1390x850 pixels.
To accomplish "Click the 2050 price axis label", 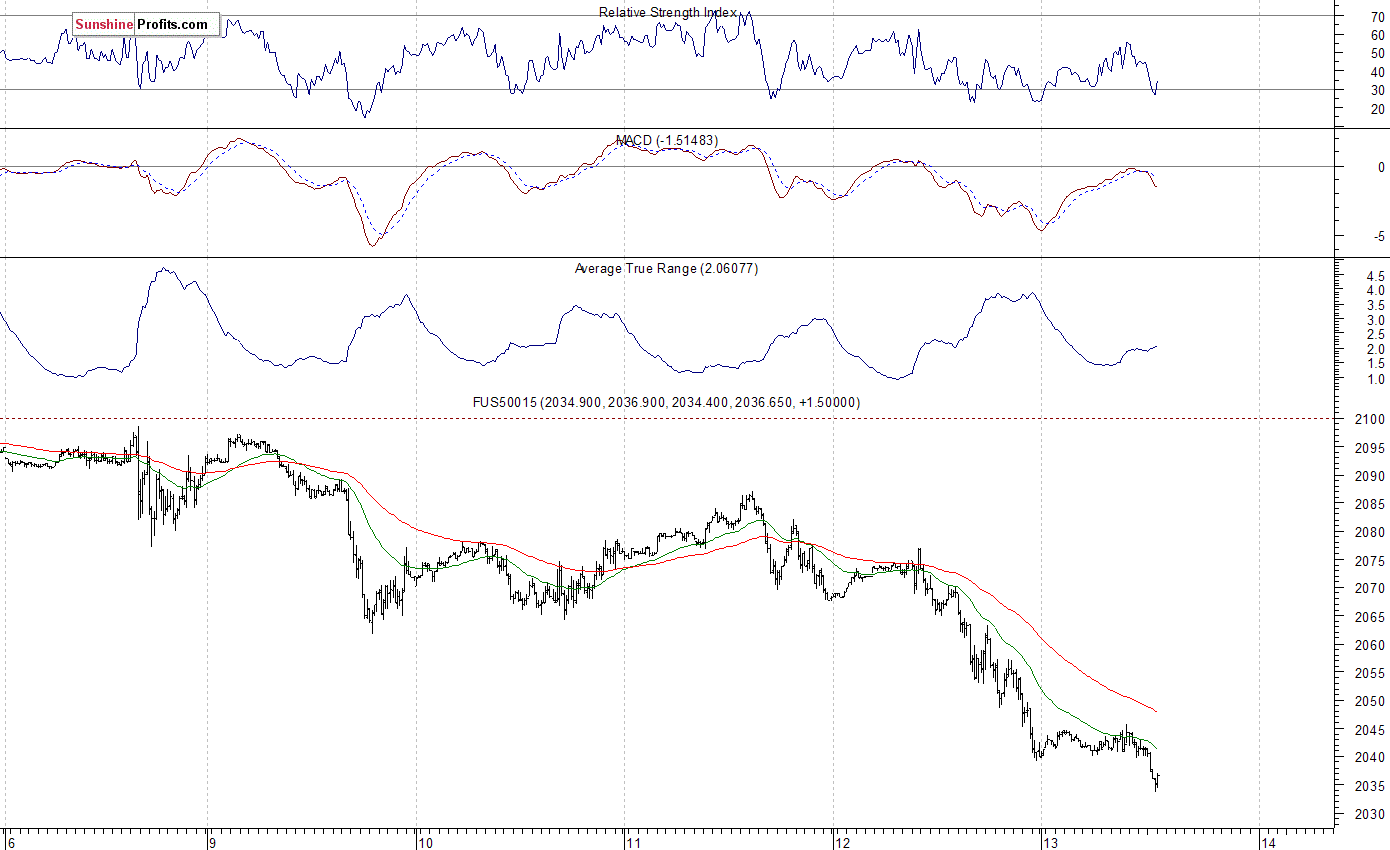I will click(1371, 702).
